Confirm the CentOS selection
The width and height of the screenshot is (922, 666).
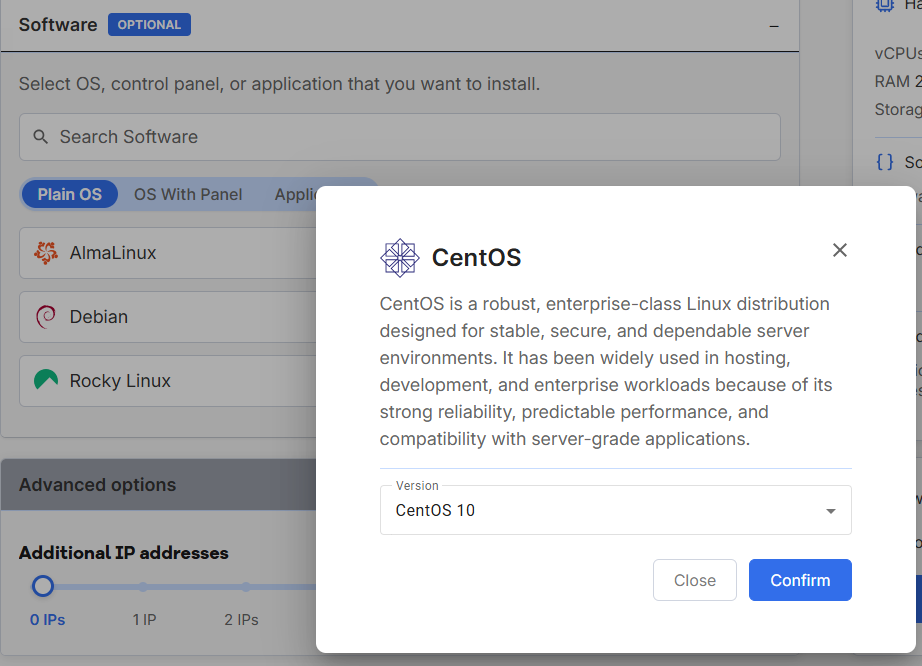tap(800, 580)
